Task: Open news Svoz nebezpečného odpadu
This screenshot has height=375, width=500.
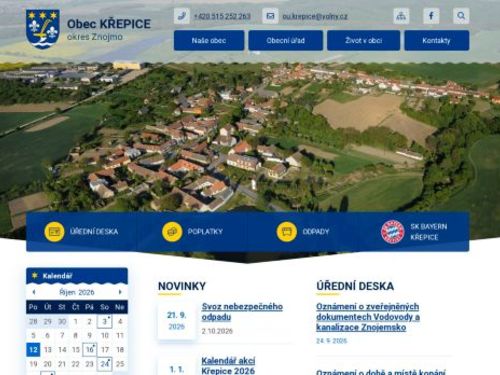Action: pyautogui.click(x=242, y=311)
